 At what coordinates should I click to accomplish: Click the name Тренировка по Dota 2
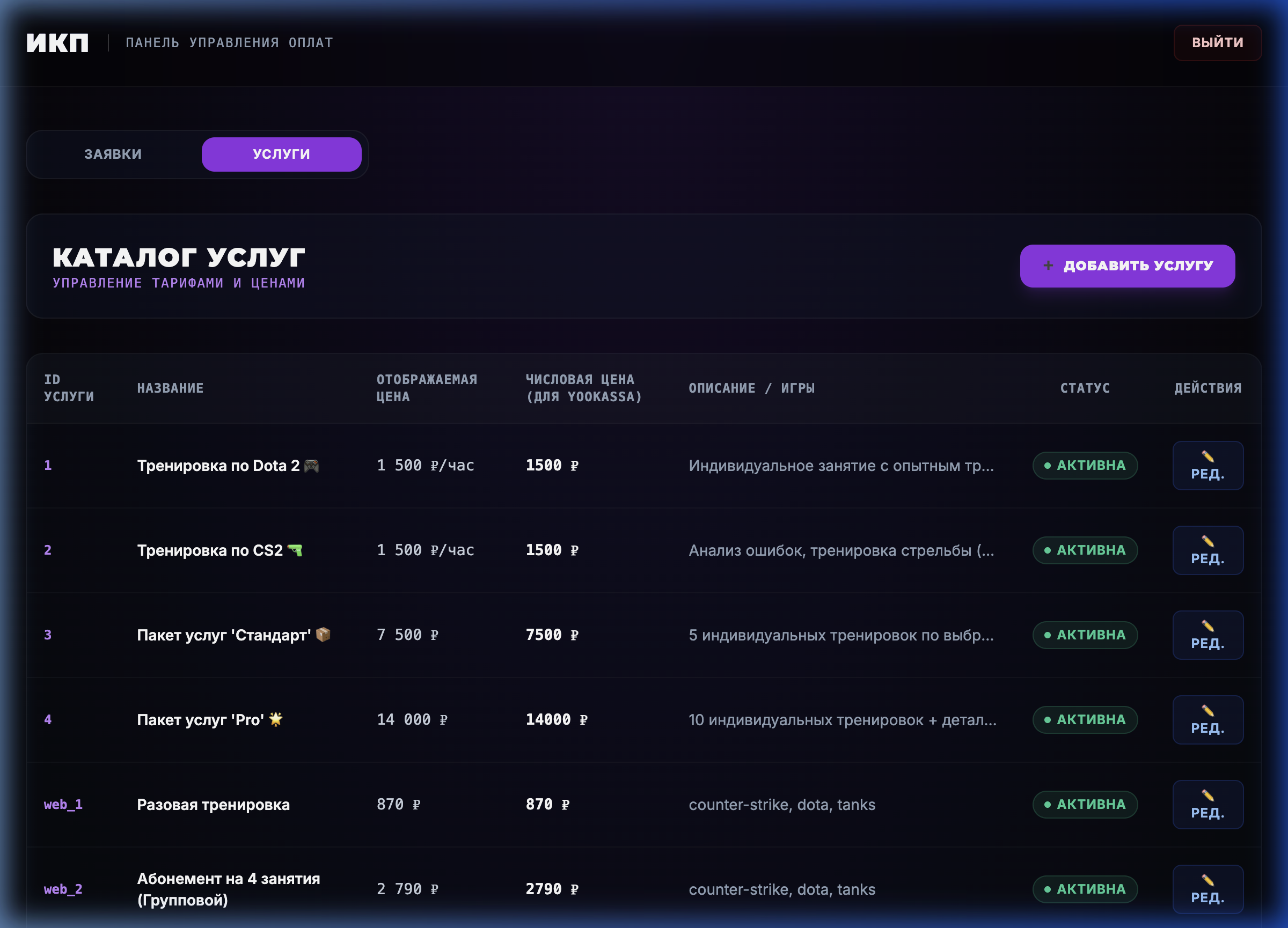point(218,466)
